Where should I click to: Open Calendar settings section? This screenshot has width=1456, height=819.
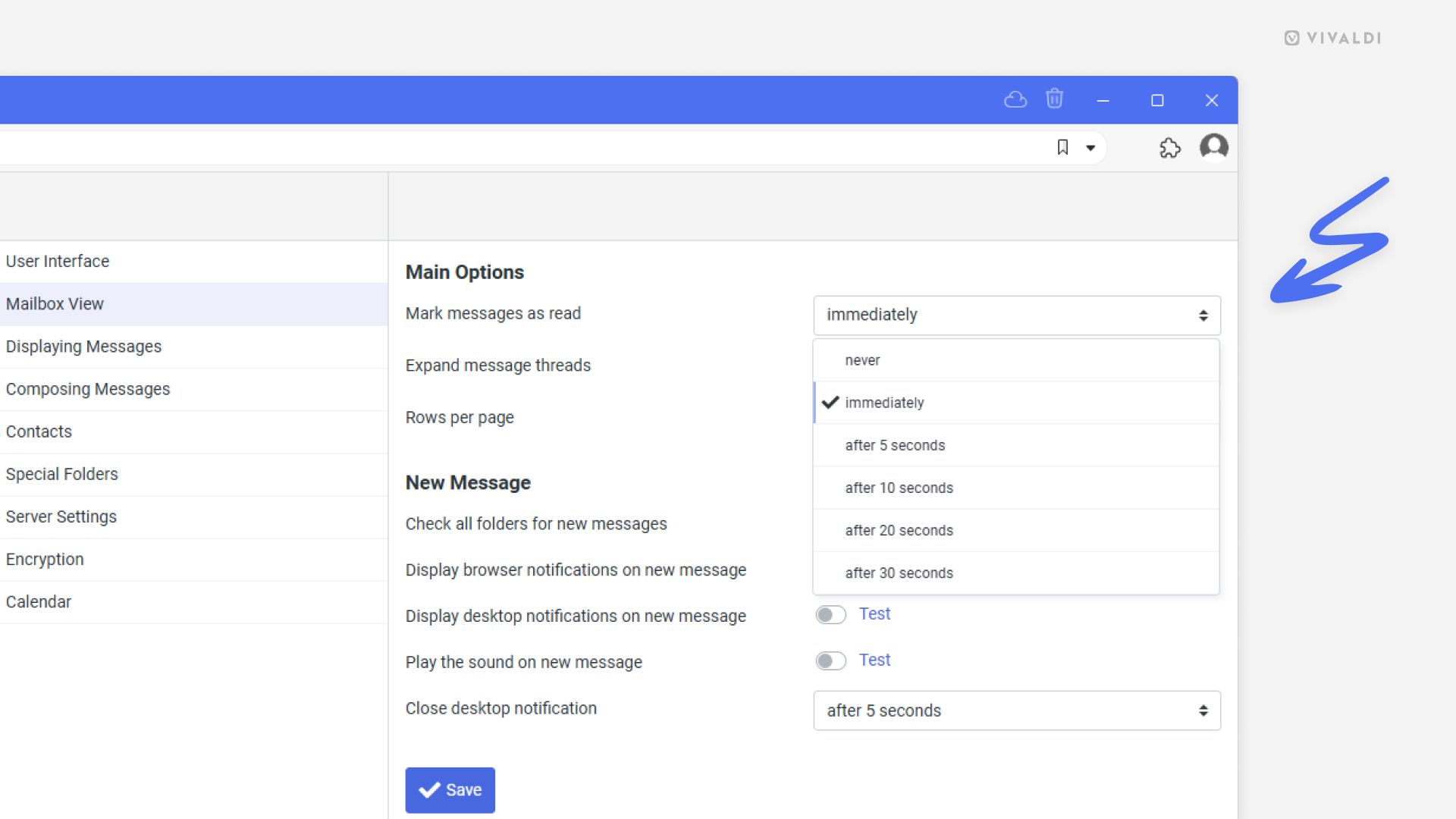click(193, 601)
